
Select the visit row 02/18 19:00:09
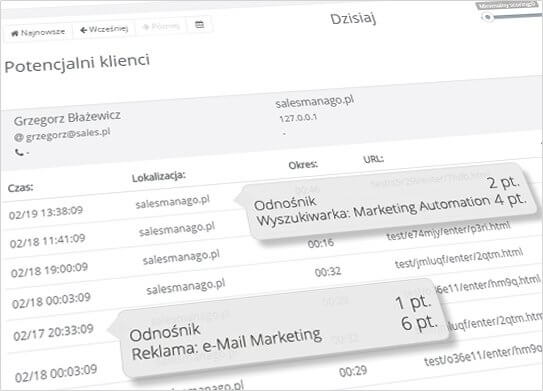49,270
